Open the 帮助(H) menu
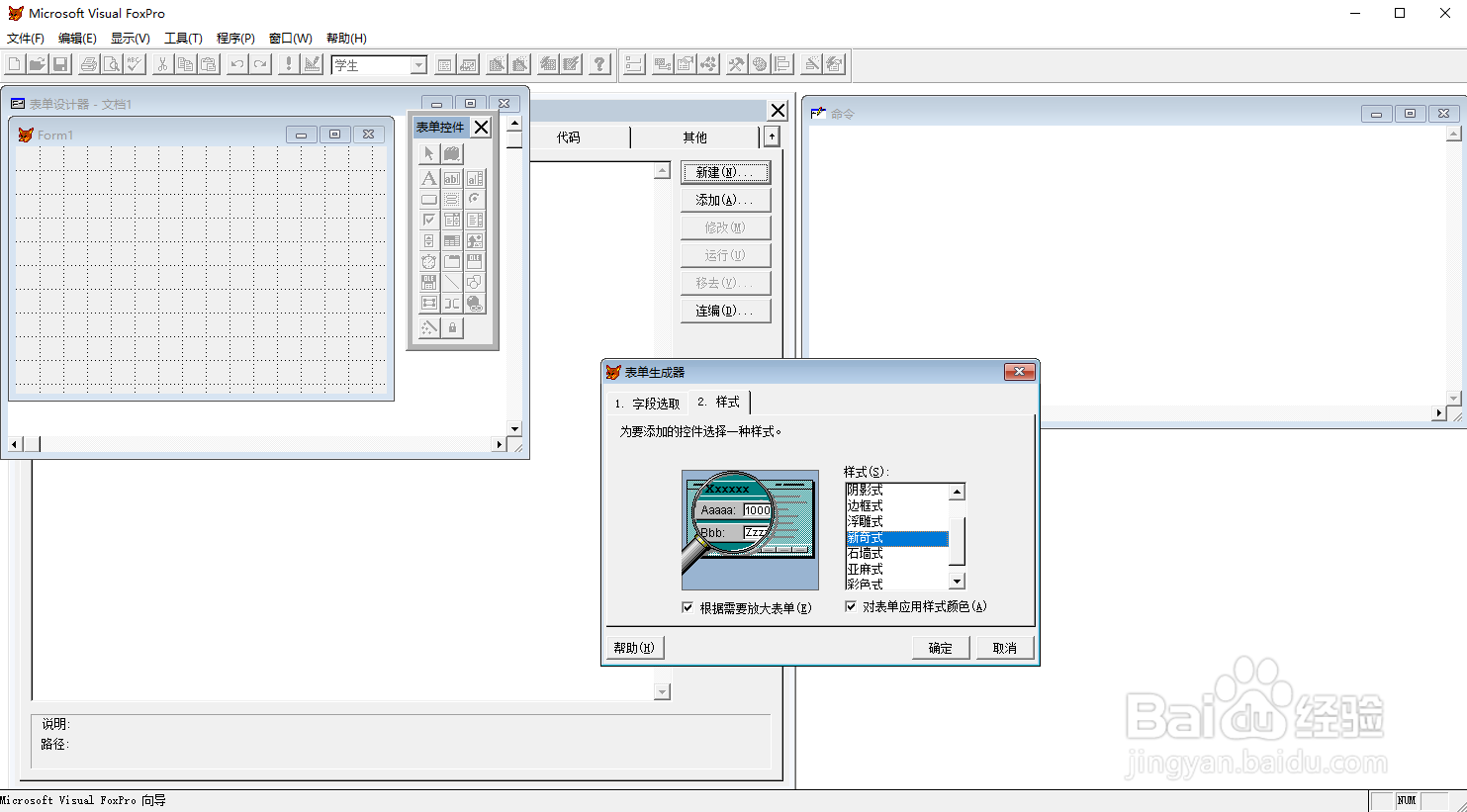The height and width of the screenshot is (812, 1467). [x=346, y=39]
